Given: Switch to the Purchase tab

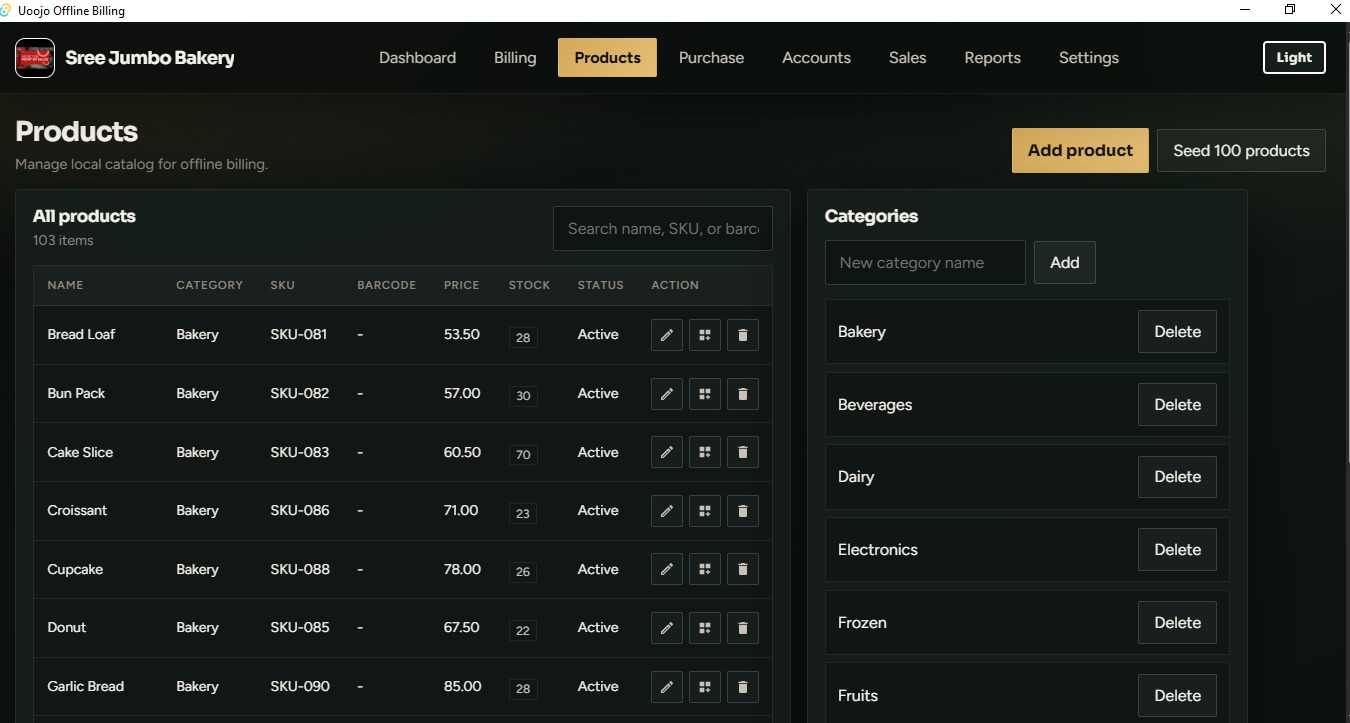Looking at the screenshot, I should click(x=711, y=58).
